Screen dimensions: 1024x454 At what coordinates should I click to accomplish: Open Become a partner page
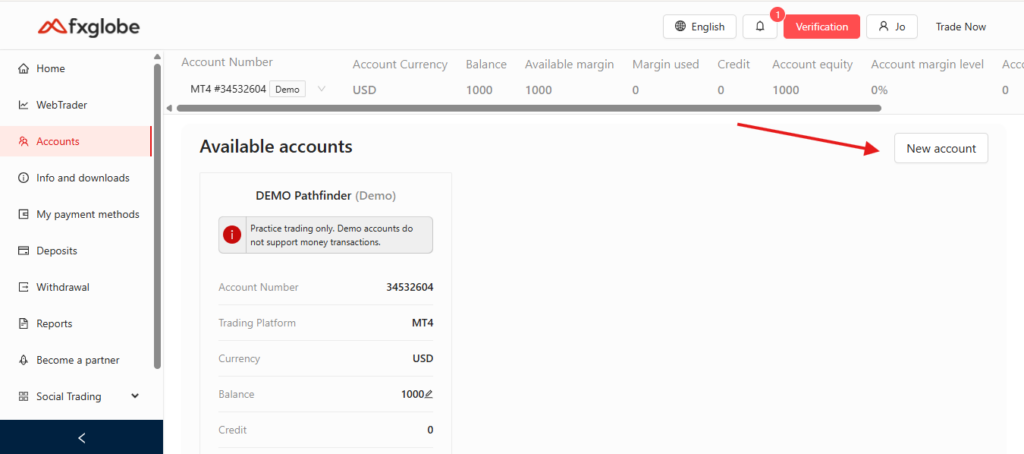(x=75, y=360)
